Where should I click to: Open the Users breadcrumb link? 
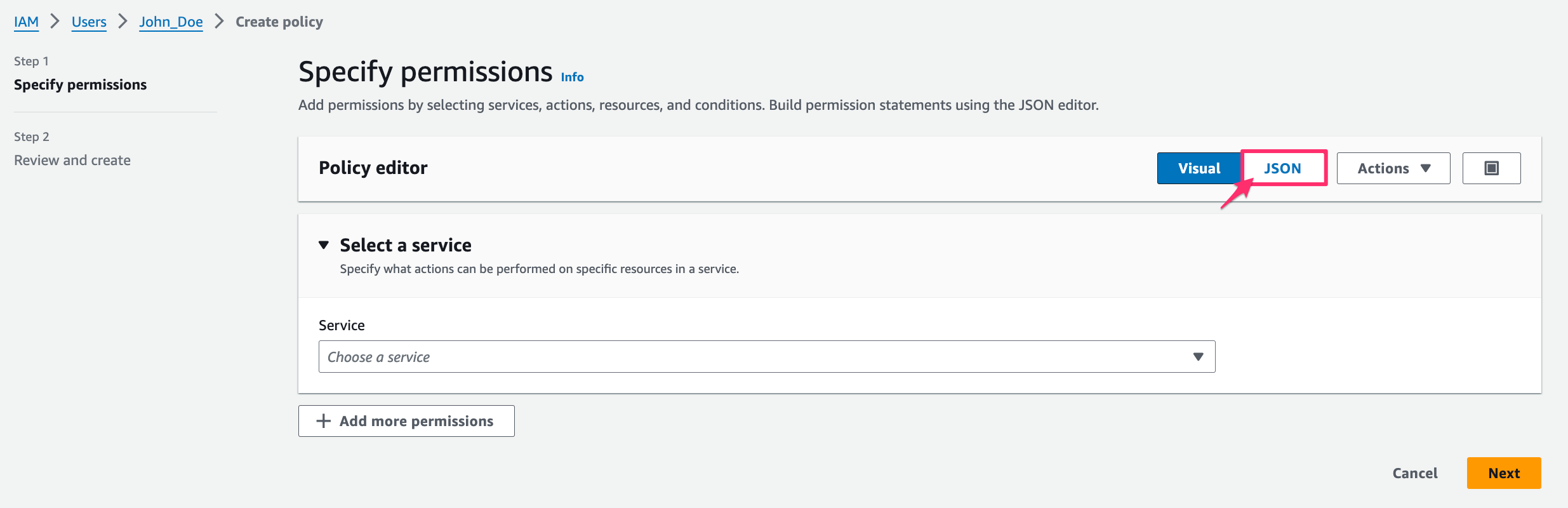[x=88, y=21]
